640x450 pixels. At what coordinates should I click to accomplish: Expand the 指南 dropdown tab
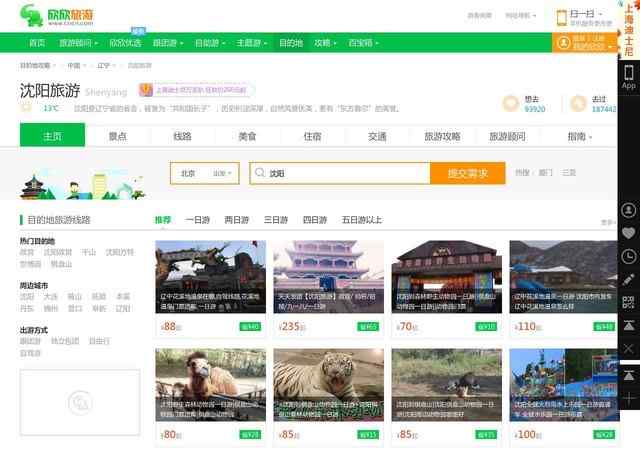coord(580,136)
